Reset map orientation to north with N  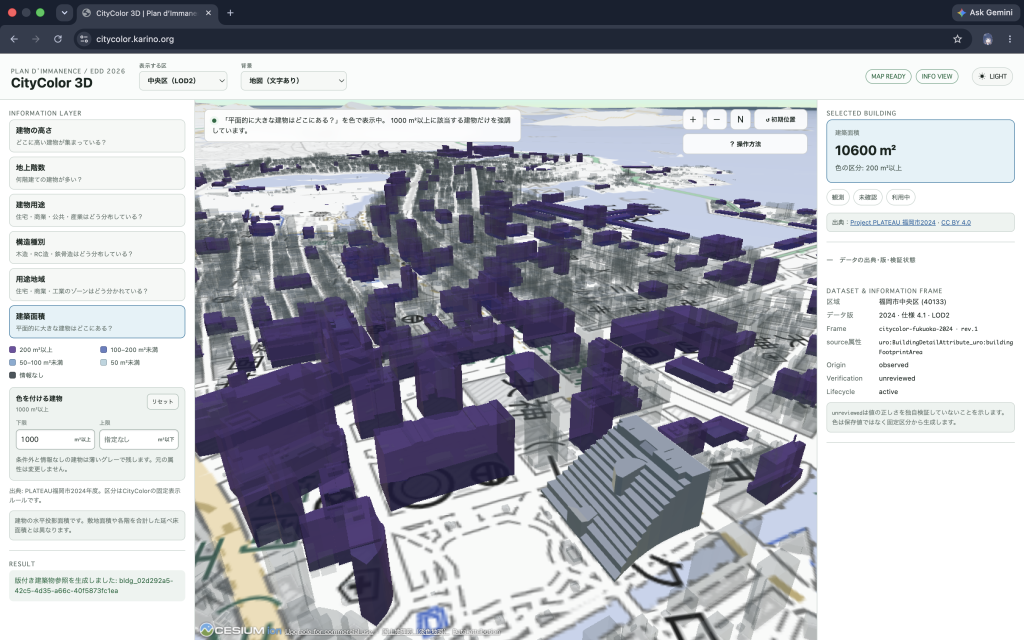click(x=740, y=120)
